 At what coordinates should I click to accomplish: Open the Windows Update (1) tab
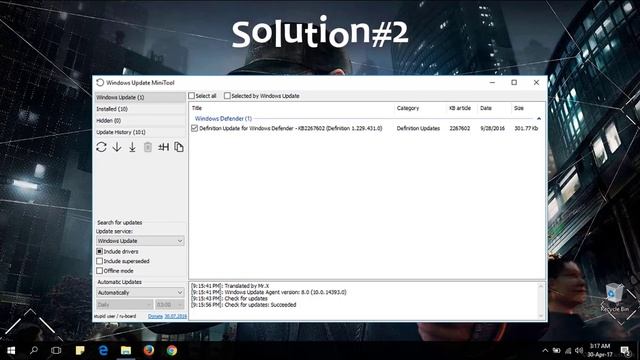(x=140, y=97)
